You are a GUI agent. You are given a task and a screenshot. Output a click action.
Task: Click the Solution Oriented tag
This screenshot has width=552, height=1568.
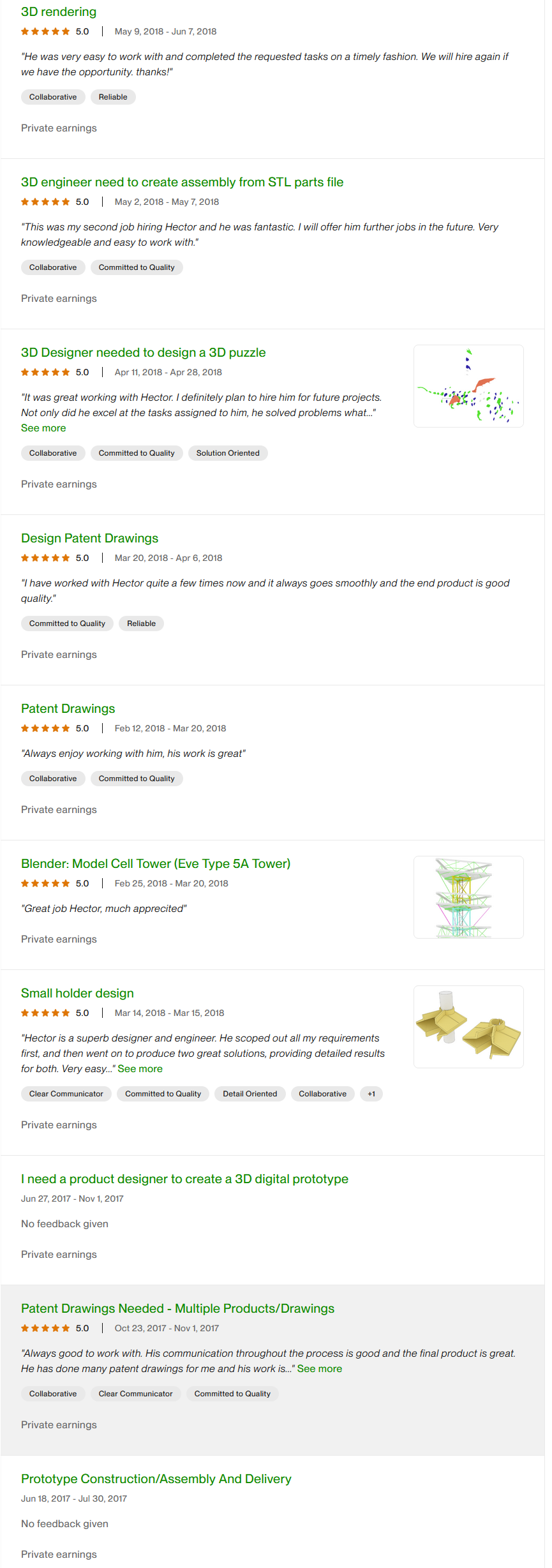[x=228, y=453]
